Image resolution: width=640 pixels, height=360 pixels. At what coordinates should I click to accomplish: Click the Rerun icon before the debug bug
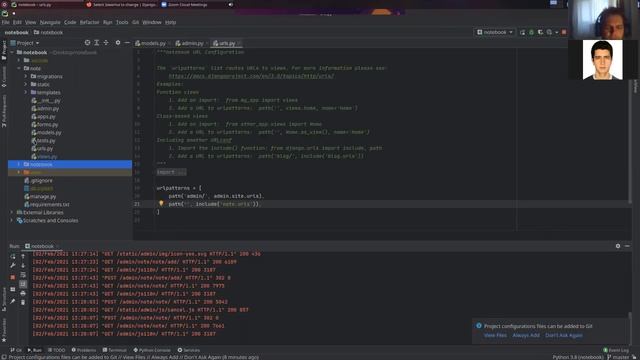pos(522,32)
